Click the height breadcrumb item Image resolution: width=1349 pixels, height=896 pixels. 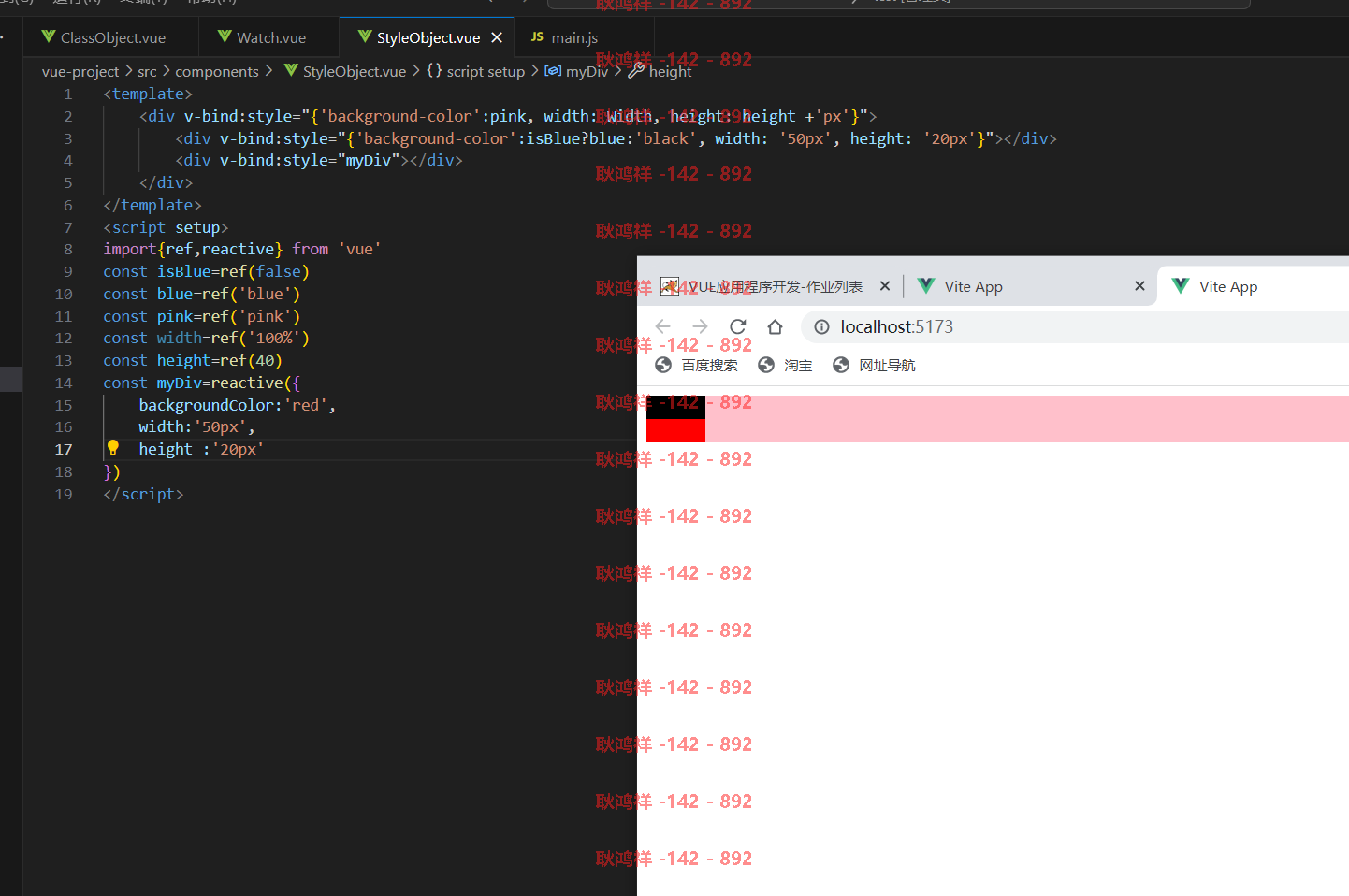click(670, 71)
